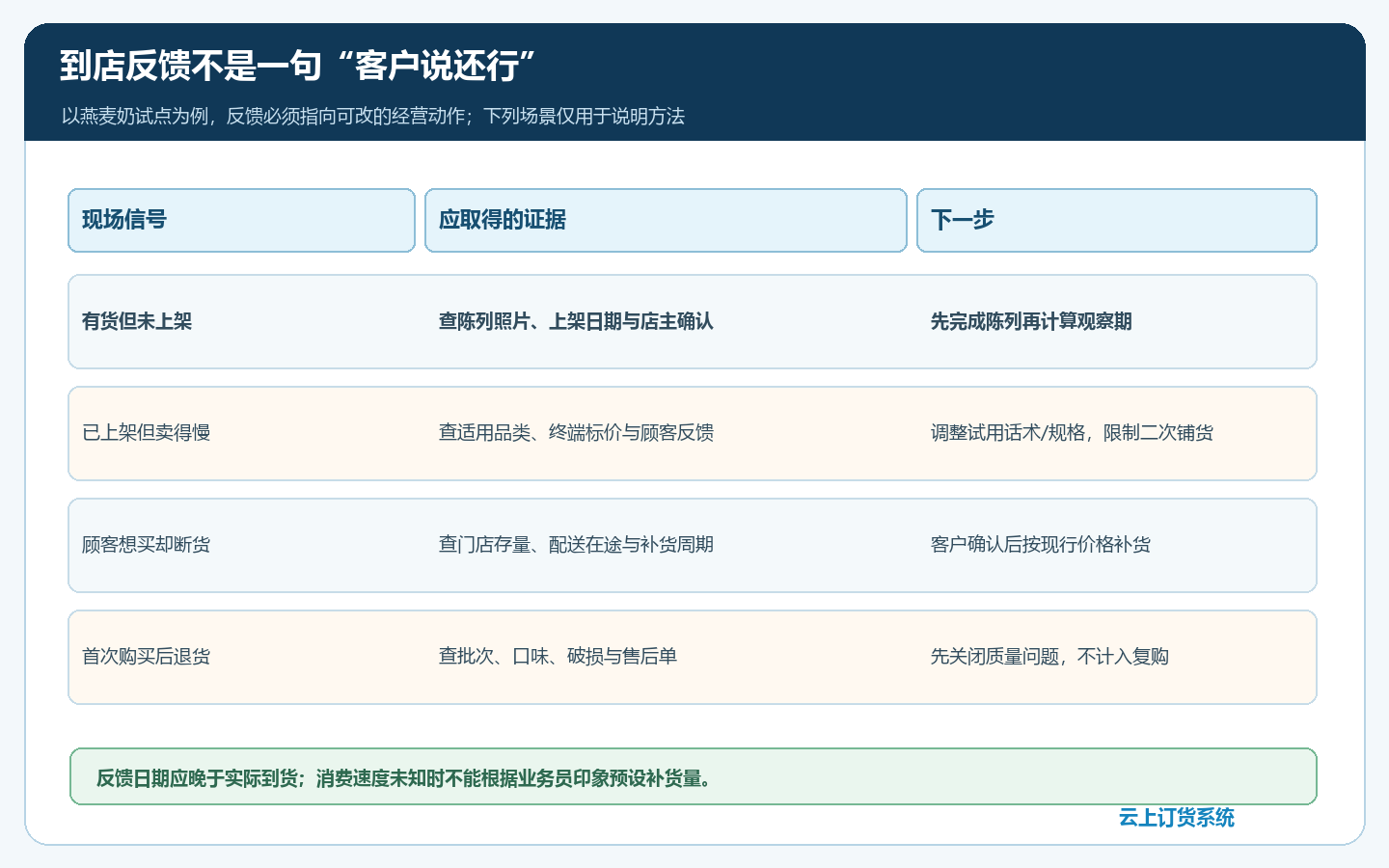Click the title 到店反馈不是一句“客户说还行”
1389x868 pixels.
click(x=297, y=67)
